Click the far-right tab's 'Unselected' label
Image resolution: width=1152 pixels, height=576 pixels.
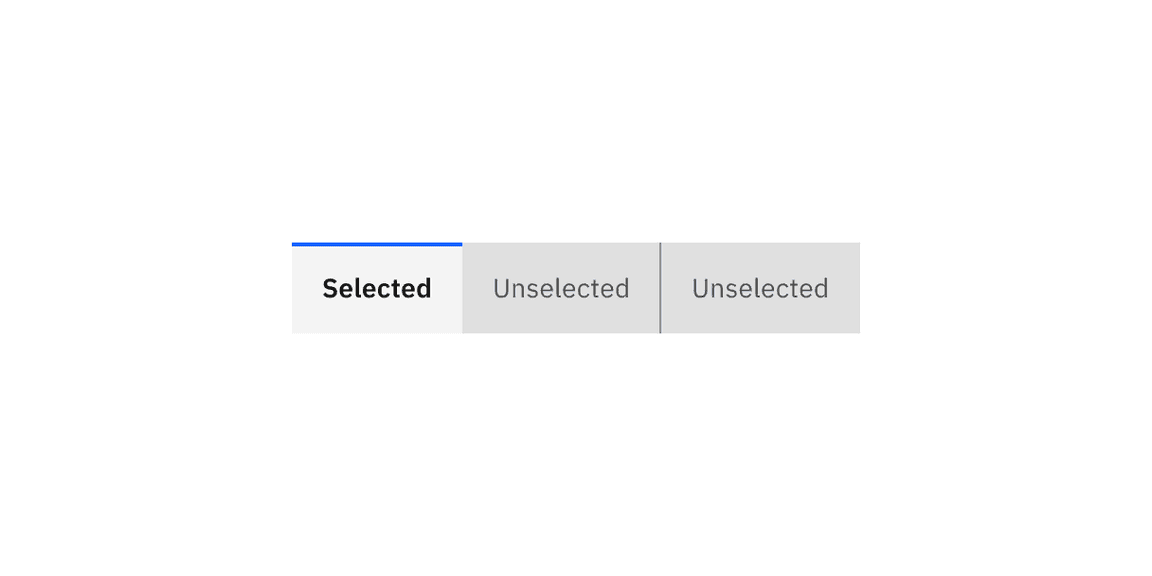point(760,288)
